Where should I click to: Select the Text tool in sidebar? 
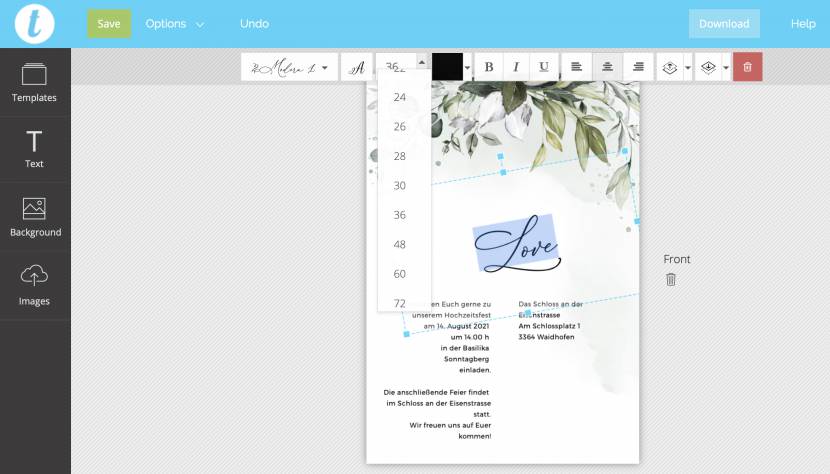34,149
